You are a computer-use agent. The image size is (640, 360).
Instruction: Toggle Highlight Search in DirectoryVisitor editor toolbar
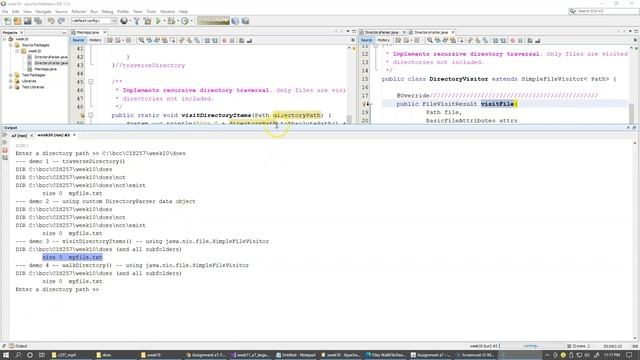point(453,40)
